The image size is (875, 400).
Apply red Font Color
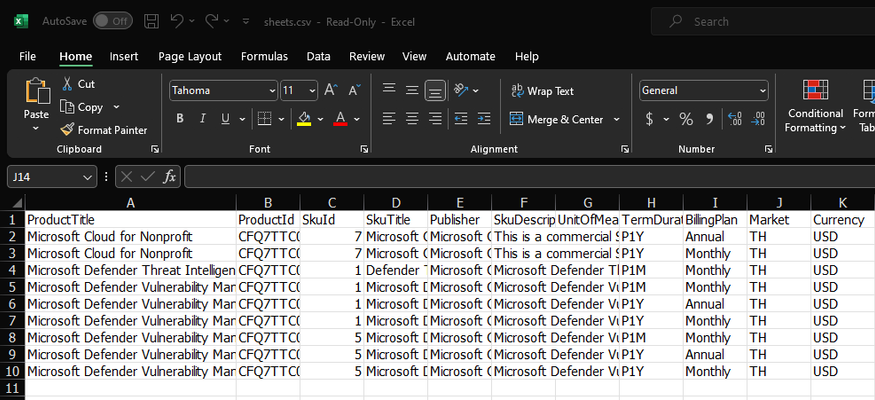(340, 119)
